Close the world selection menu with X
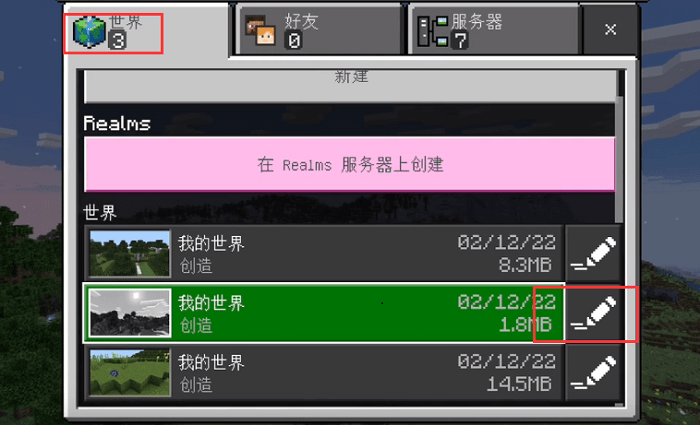The width and height of the screenshot is (700, 425). (610, 30)
